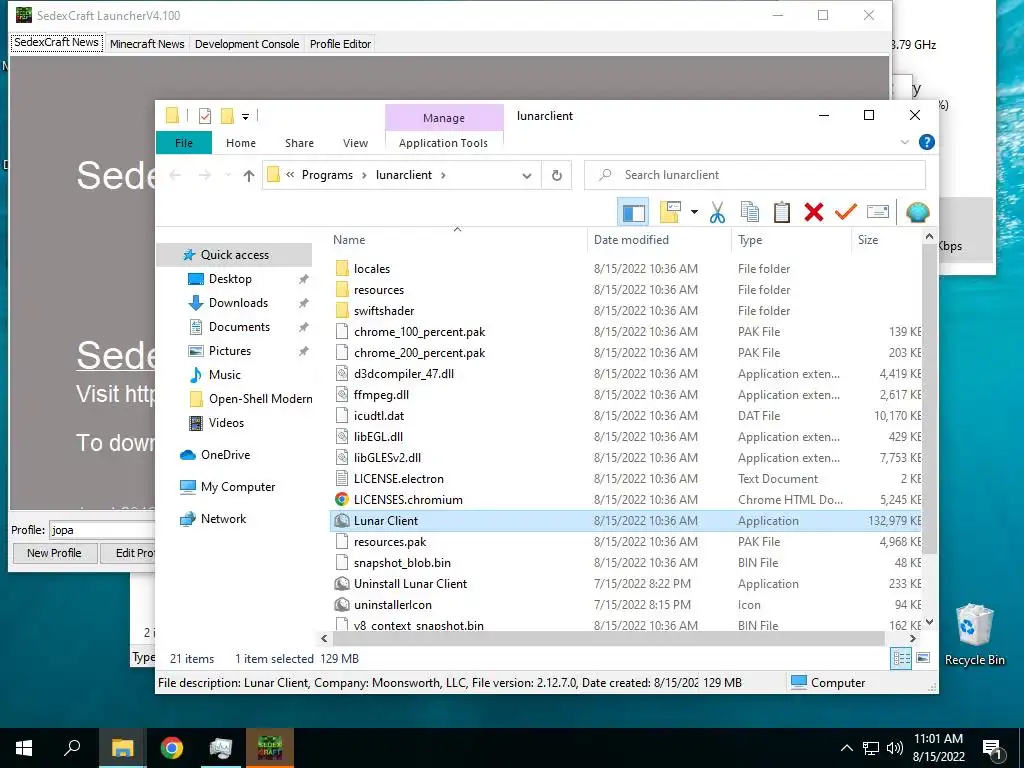Click the Properties checkmark quick access icon
This screenshot has width=1024, height=768.
tap(204, 116)
